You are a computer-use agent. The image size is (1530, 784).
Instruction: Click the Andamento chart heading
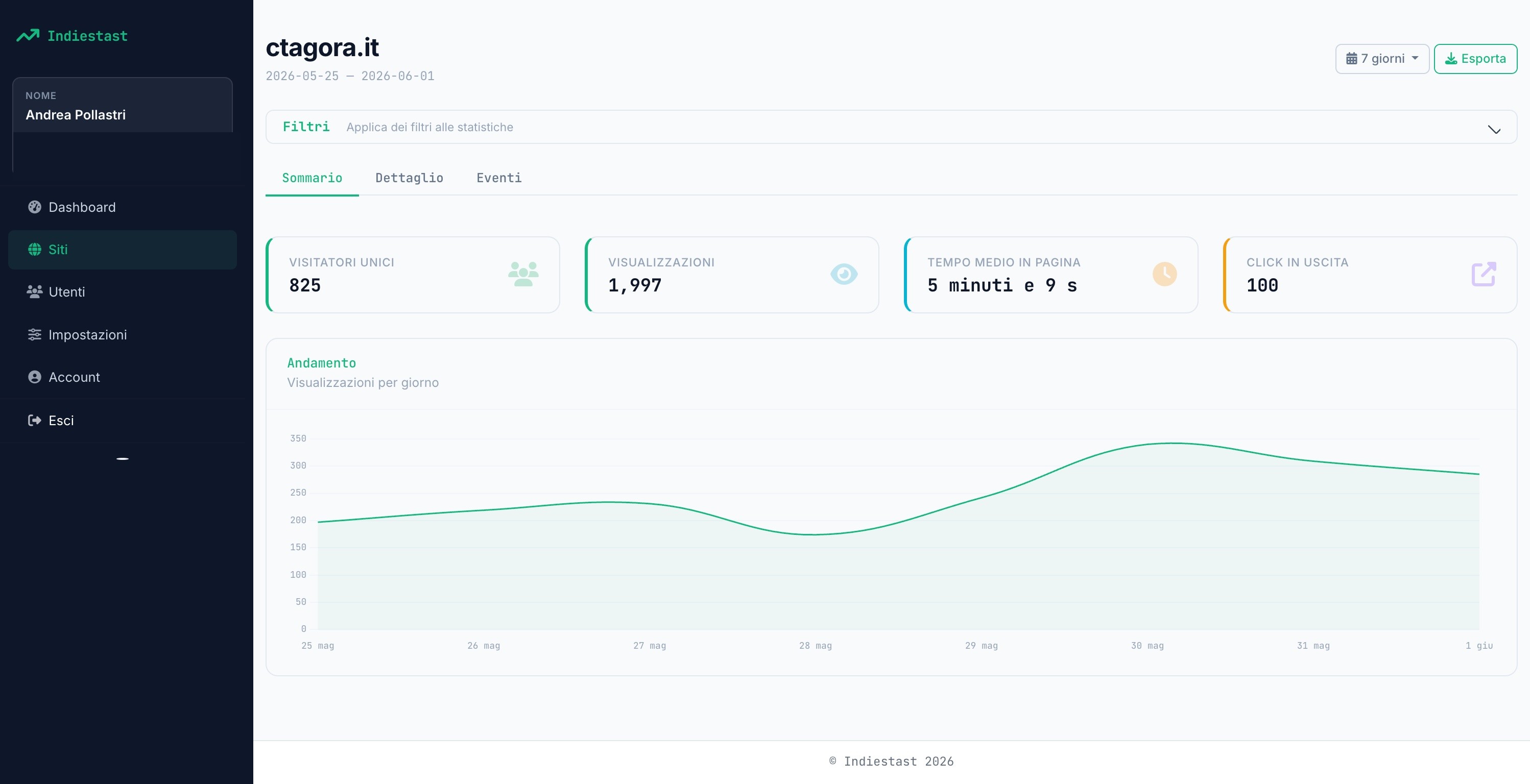click(321, 362)
